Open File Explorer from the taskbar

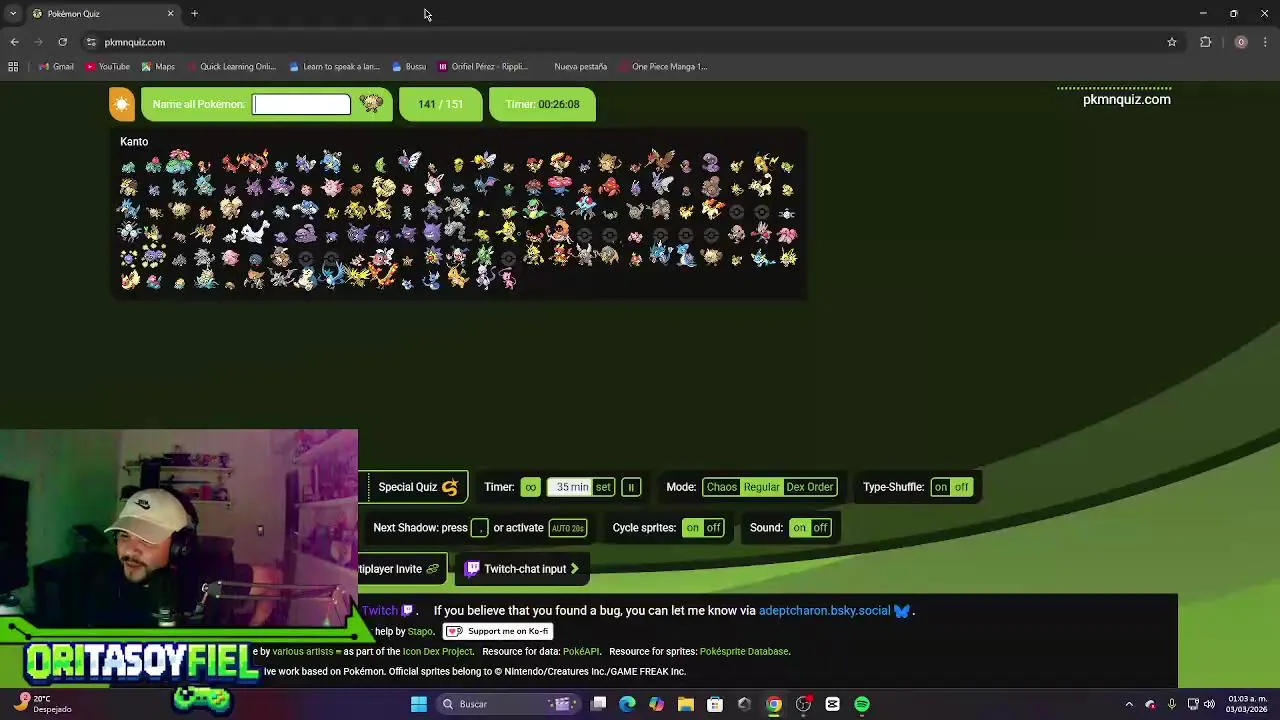pos(686,704)
